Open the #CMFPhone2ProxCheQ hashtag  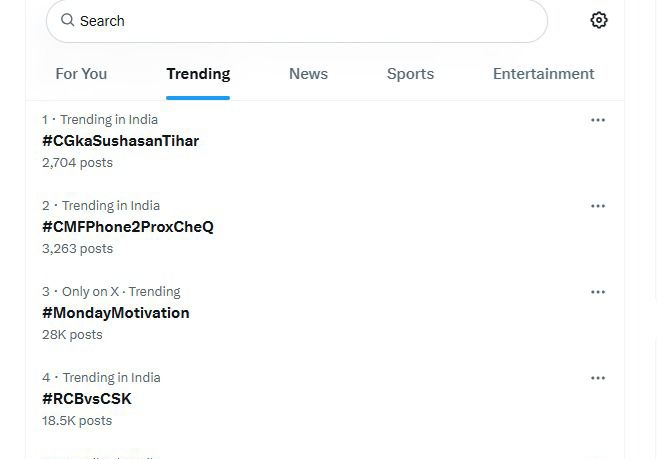(x=128, y=227)
